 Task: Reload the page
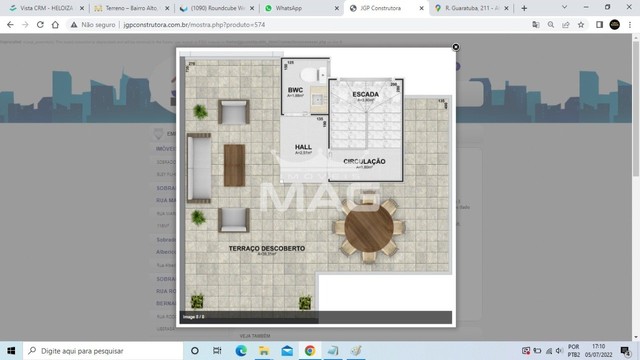pos(40,25)
